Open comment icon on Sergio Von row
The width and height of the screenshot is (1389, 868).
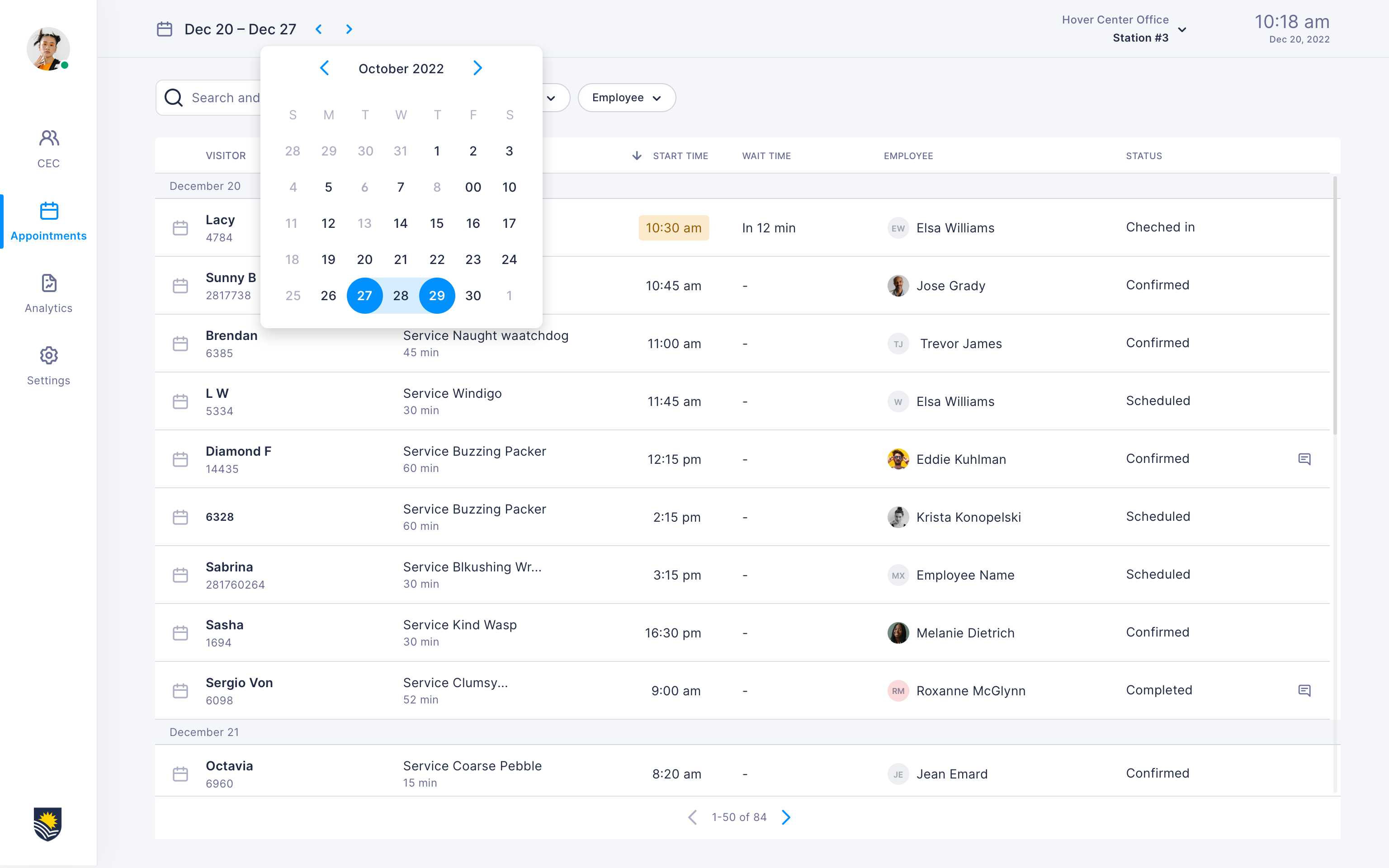[1304, 690]
